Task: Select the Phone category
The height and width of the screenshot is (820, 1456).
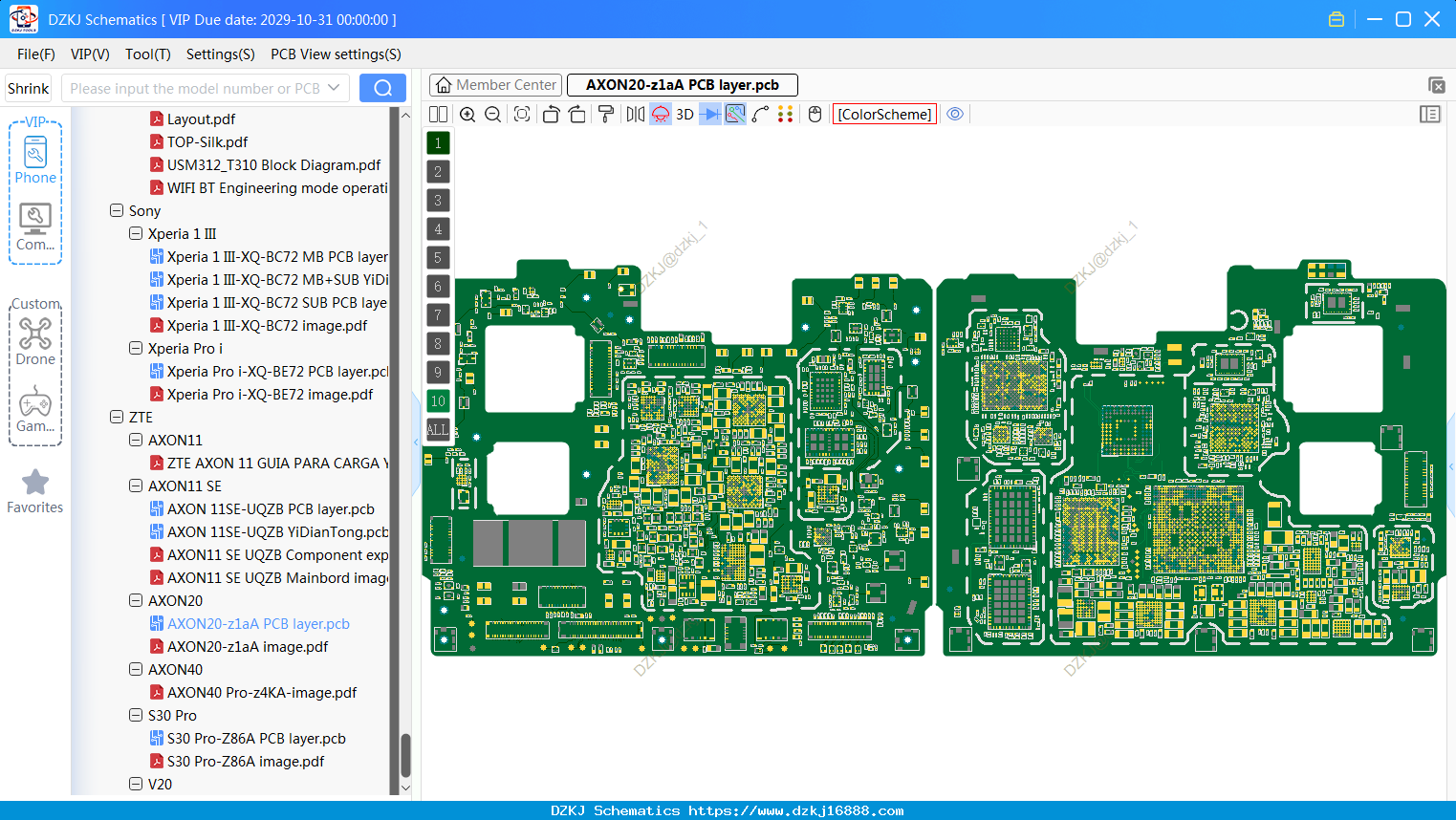Action: click(x=35, y=160)
